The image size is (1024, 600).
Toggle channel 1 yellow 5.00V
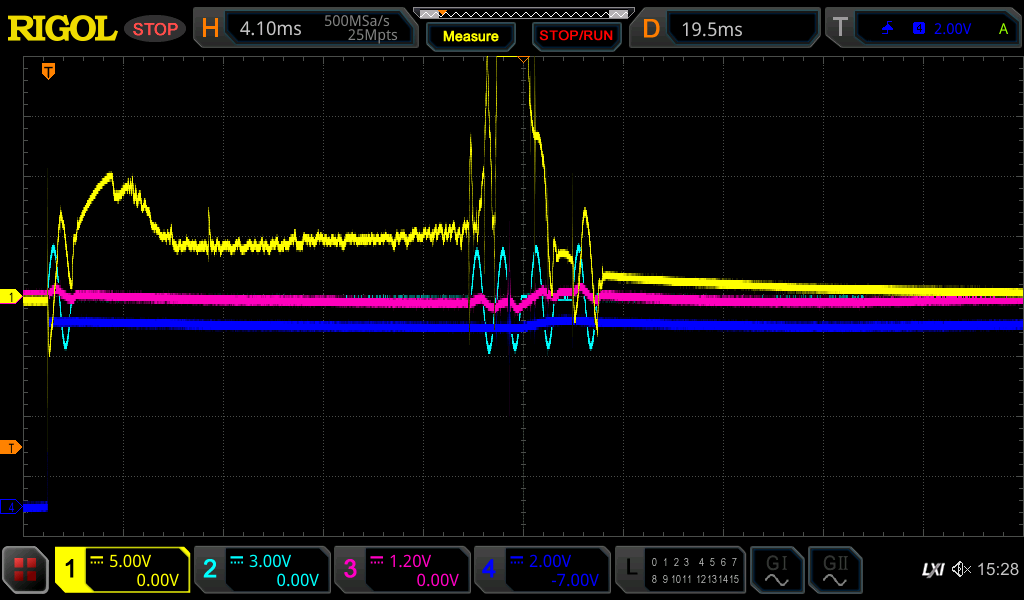pos(122,569)
